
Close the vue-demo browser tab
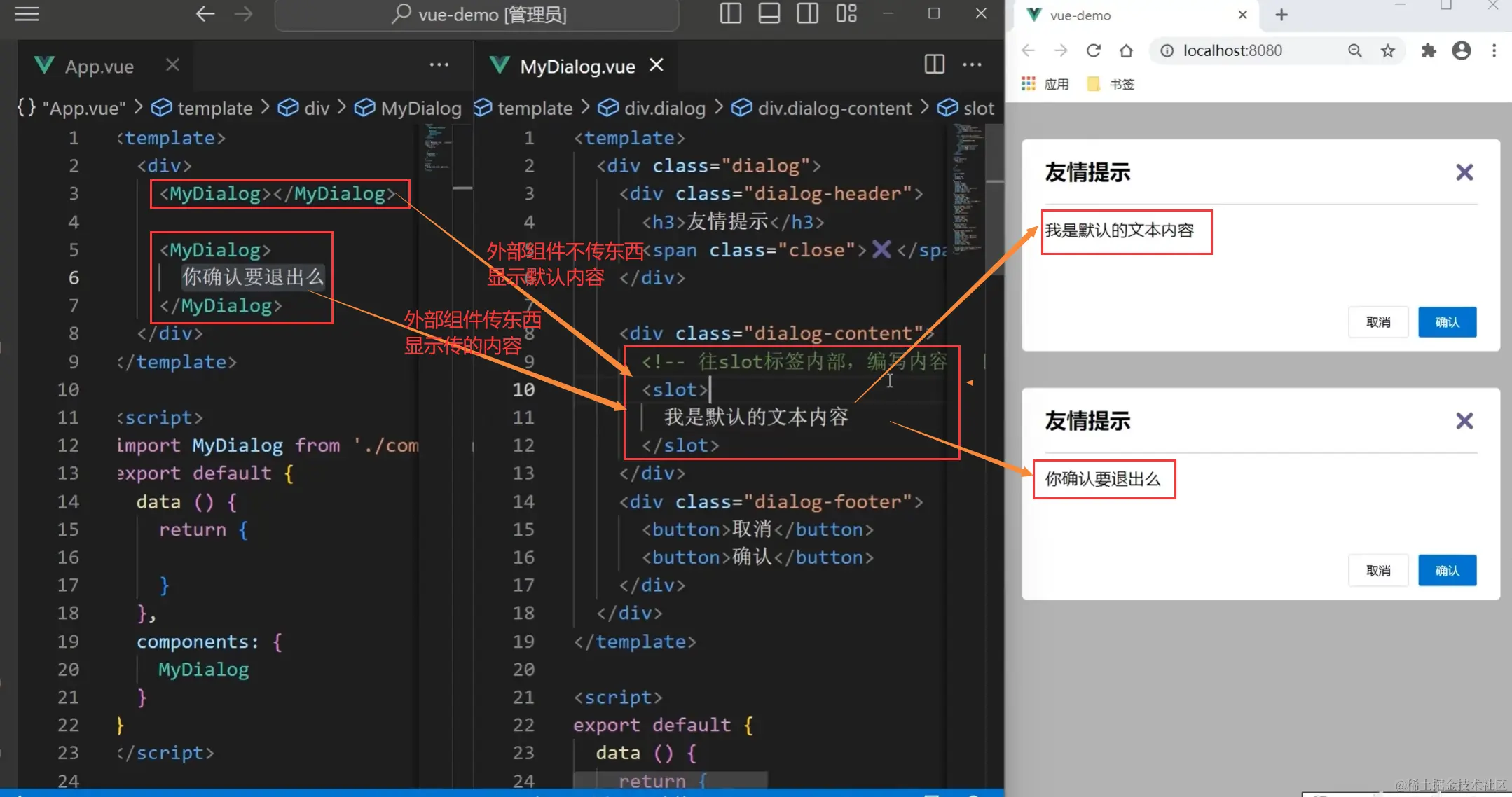coord(1242,15)
